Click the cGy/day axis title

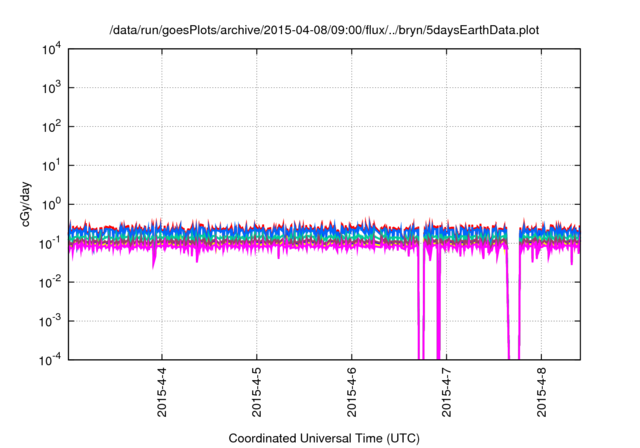click(x=25, y=204)
